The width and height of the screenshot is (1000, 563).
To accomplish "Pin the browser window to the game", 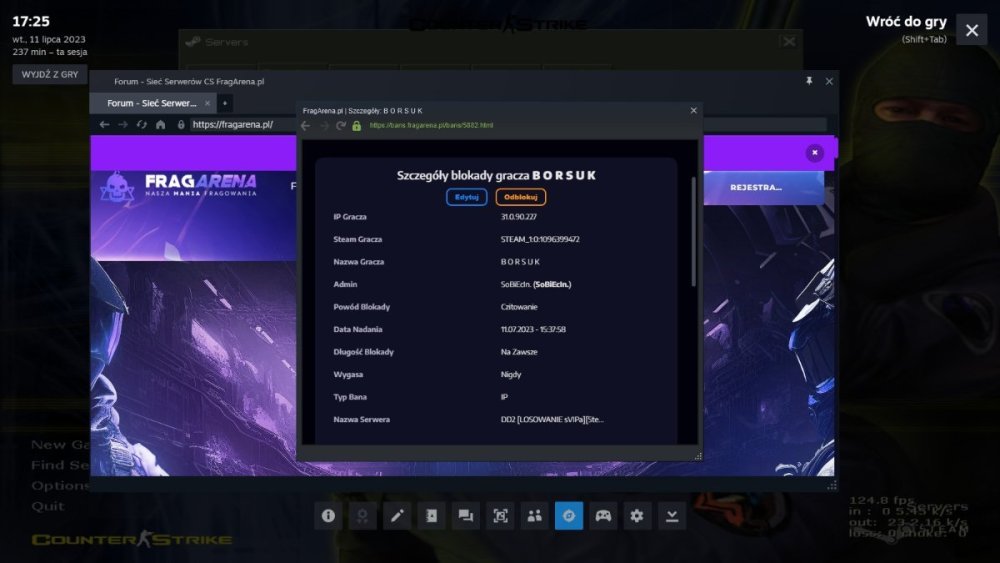I will pos(808,81).
